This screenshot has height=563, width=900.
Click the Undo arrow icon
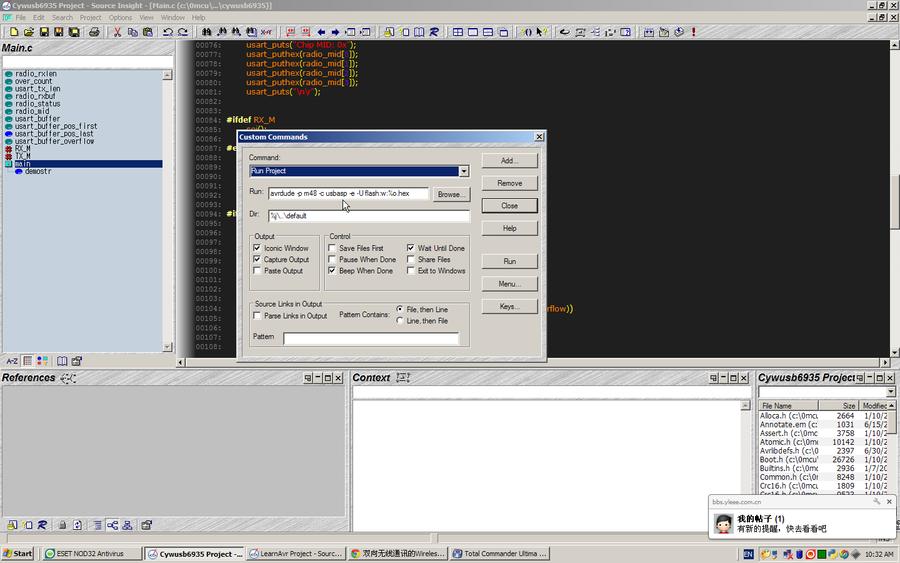[x=167, y=32]
